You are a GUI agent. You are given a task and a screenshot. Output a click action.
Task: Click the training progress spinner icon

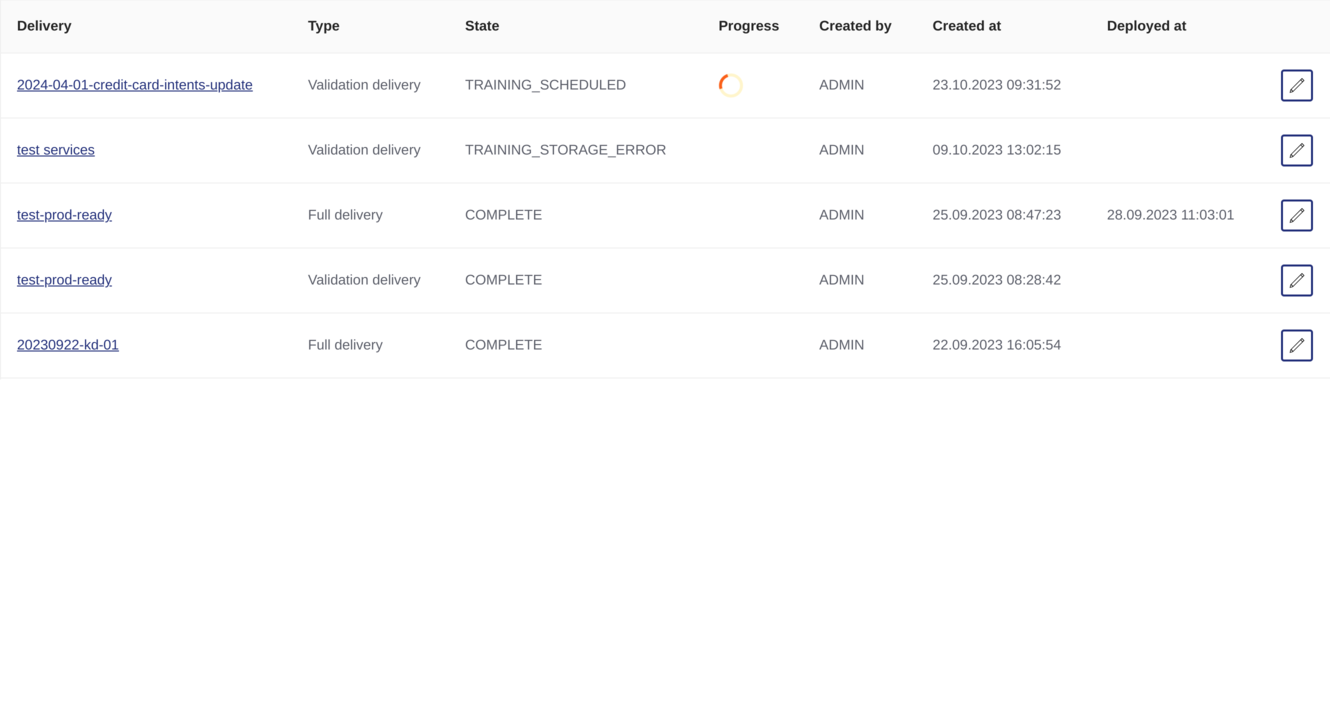click(730, 85)
